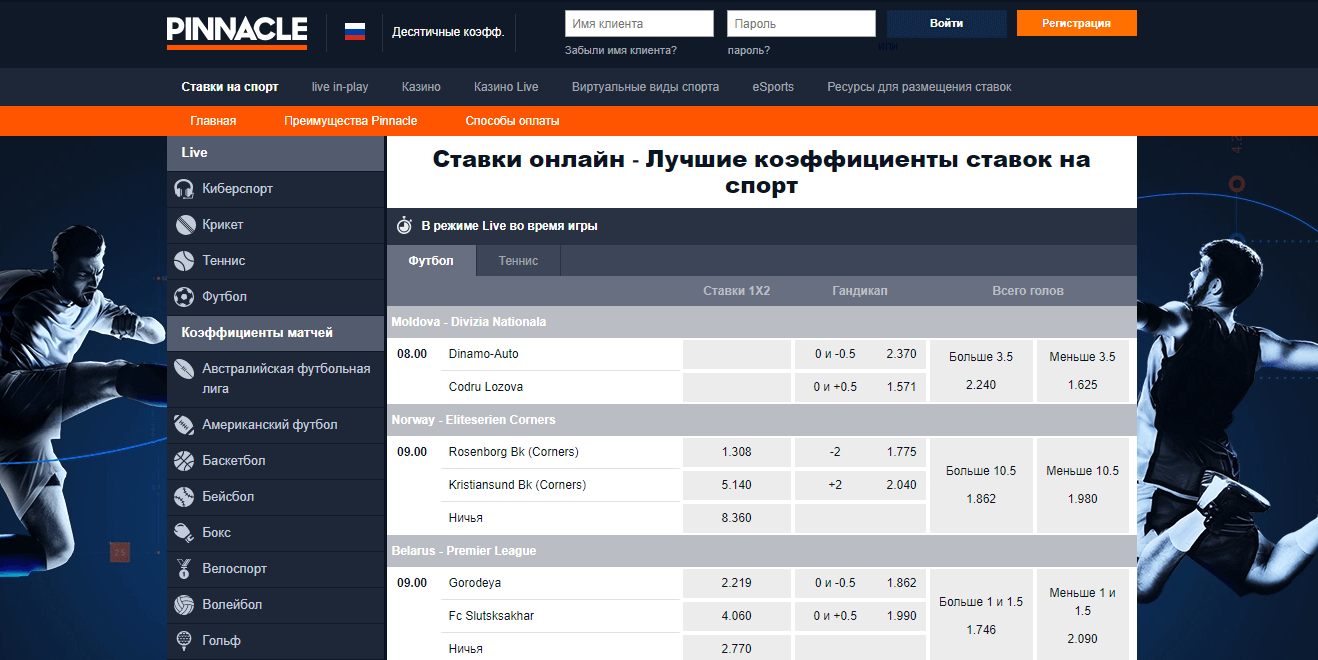Click the medal icon beside Велоспорт
The height and width of the screenshot is (660, 1318).
184,569
